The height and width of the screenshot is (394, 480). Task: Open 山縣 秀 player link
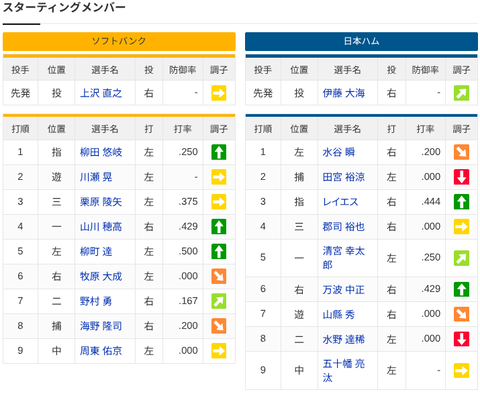[x=339, y=314]
